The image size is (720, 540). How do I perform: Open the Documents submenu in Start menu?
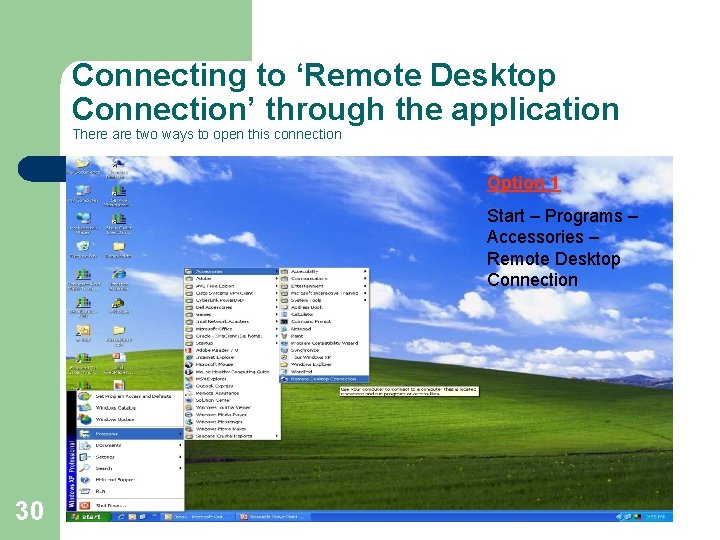coord(130,445)
